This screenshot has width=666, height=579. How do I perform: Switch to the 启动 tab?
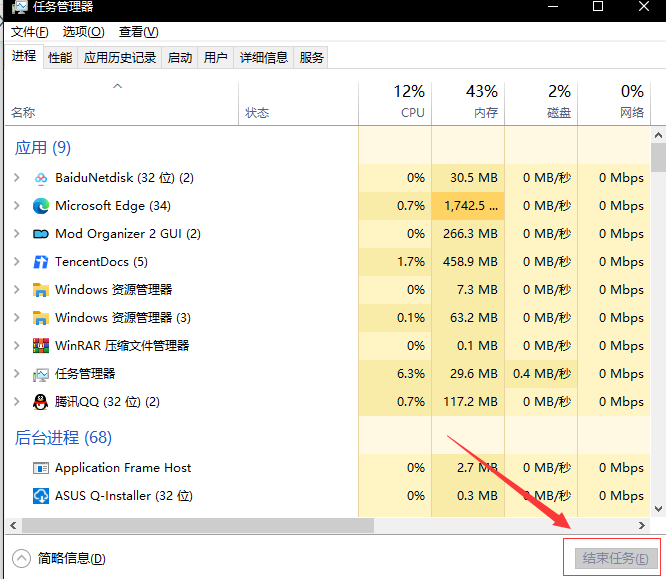pyautogui.click(x=180, y=58)
